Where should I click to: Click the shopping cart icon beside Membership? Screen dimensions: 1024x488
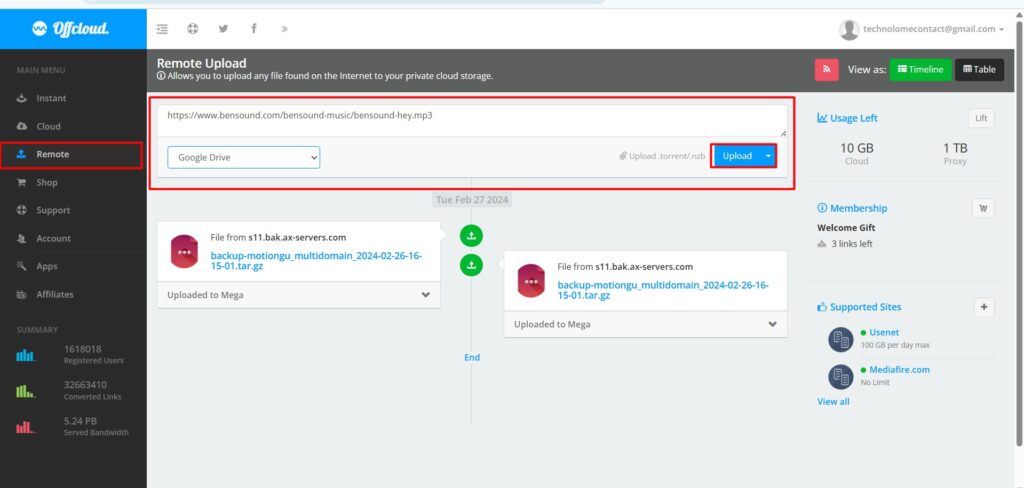click(982, 208)
